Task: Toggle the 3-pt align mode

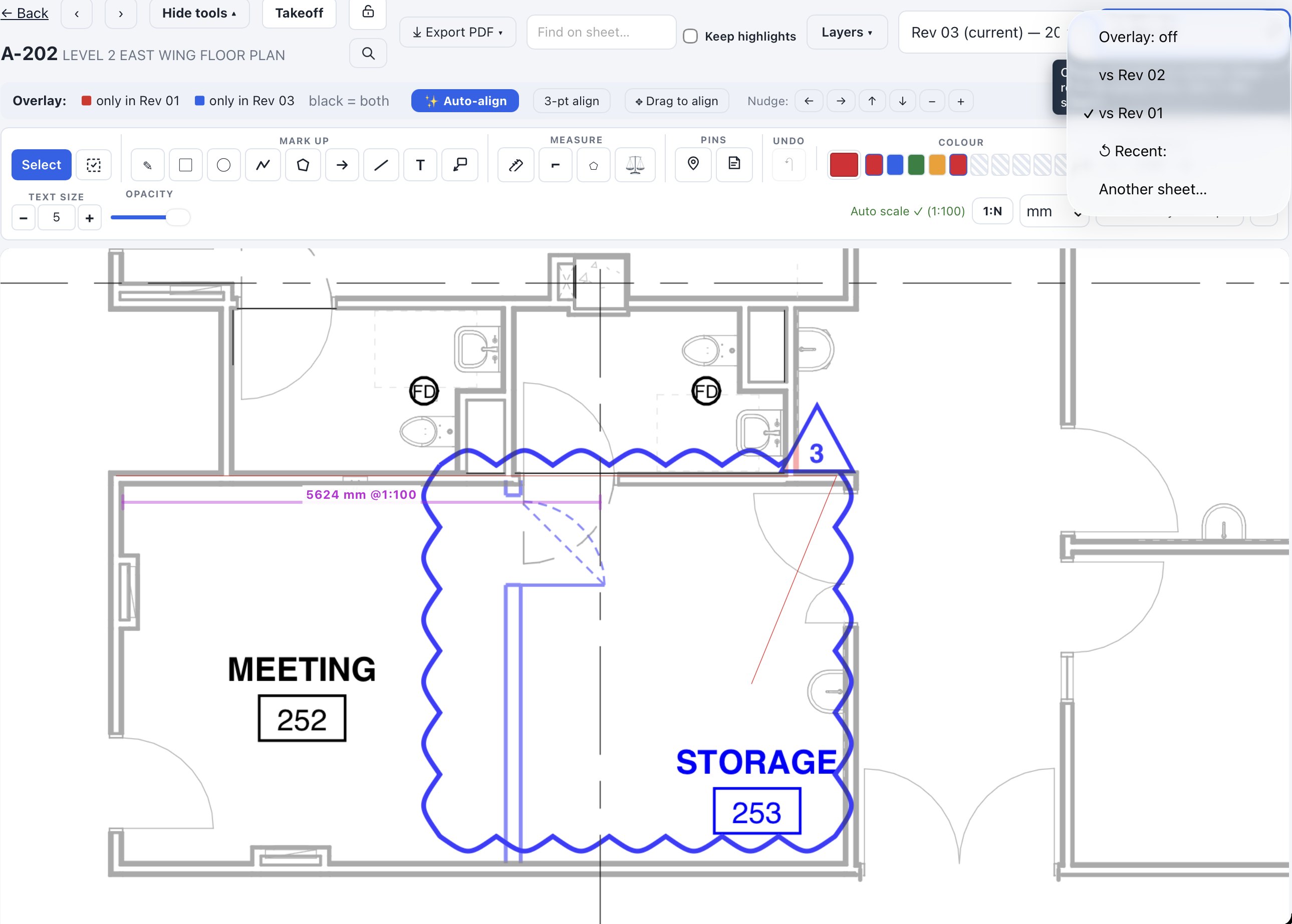Action: tap(572, 101)
